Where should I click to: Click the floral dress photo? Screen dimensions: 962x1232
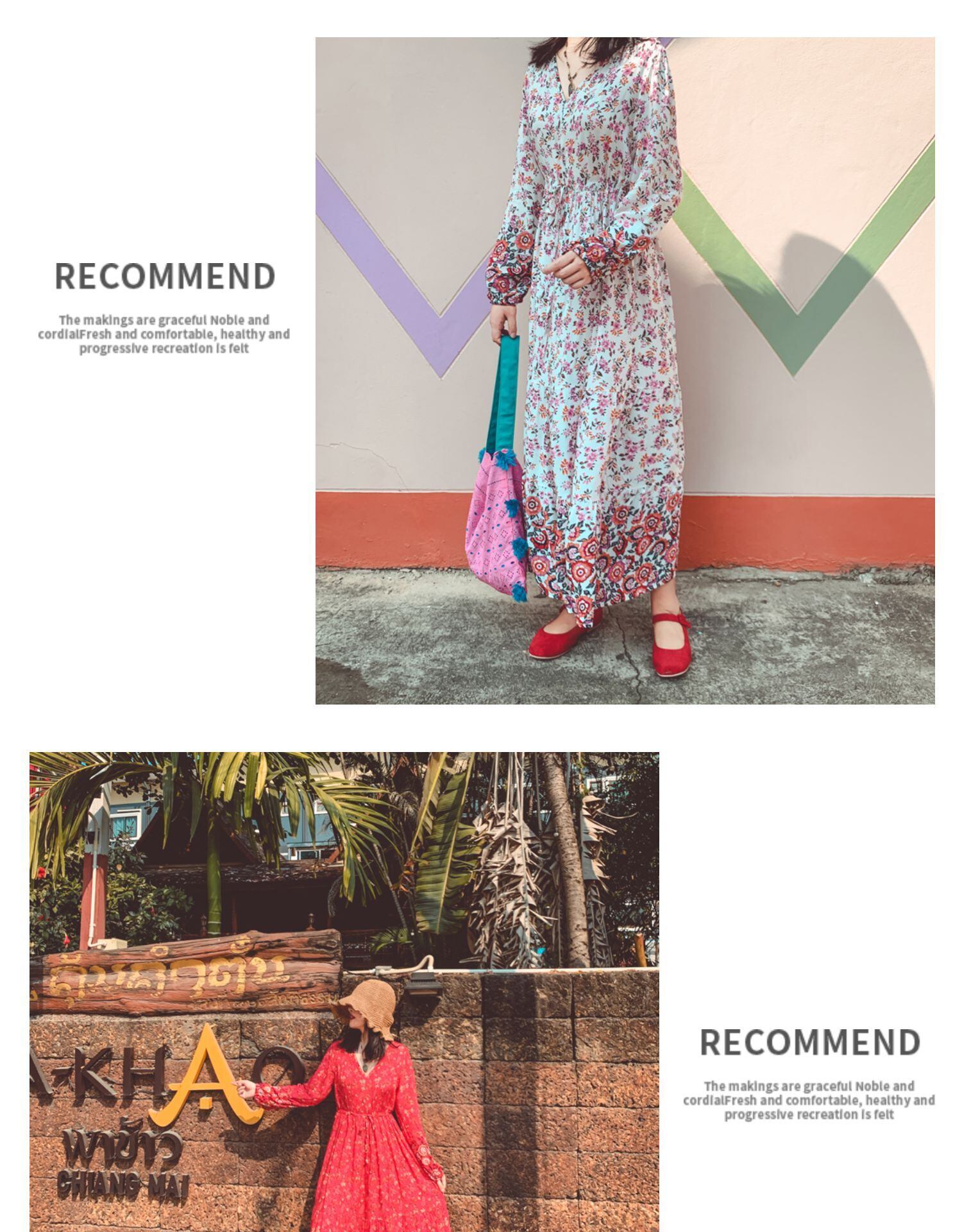tap(625, 370)
